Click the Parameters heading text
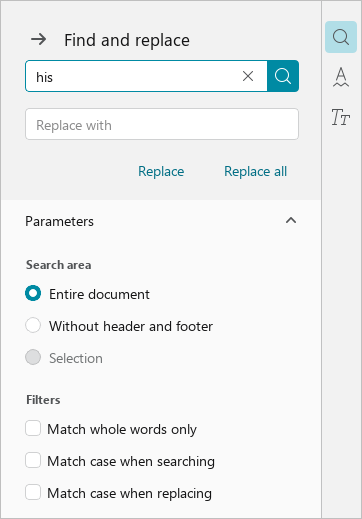 (x=60, y=221)
